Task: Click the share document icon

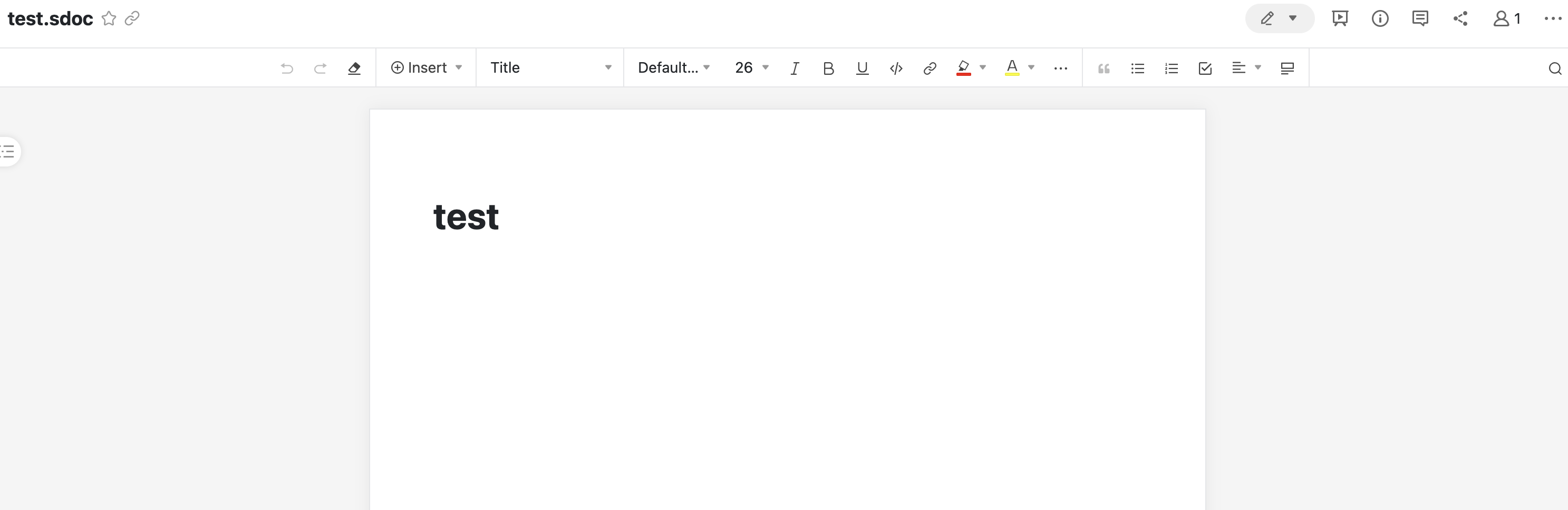Action: 1460,19
